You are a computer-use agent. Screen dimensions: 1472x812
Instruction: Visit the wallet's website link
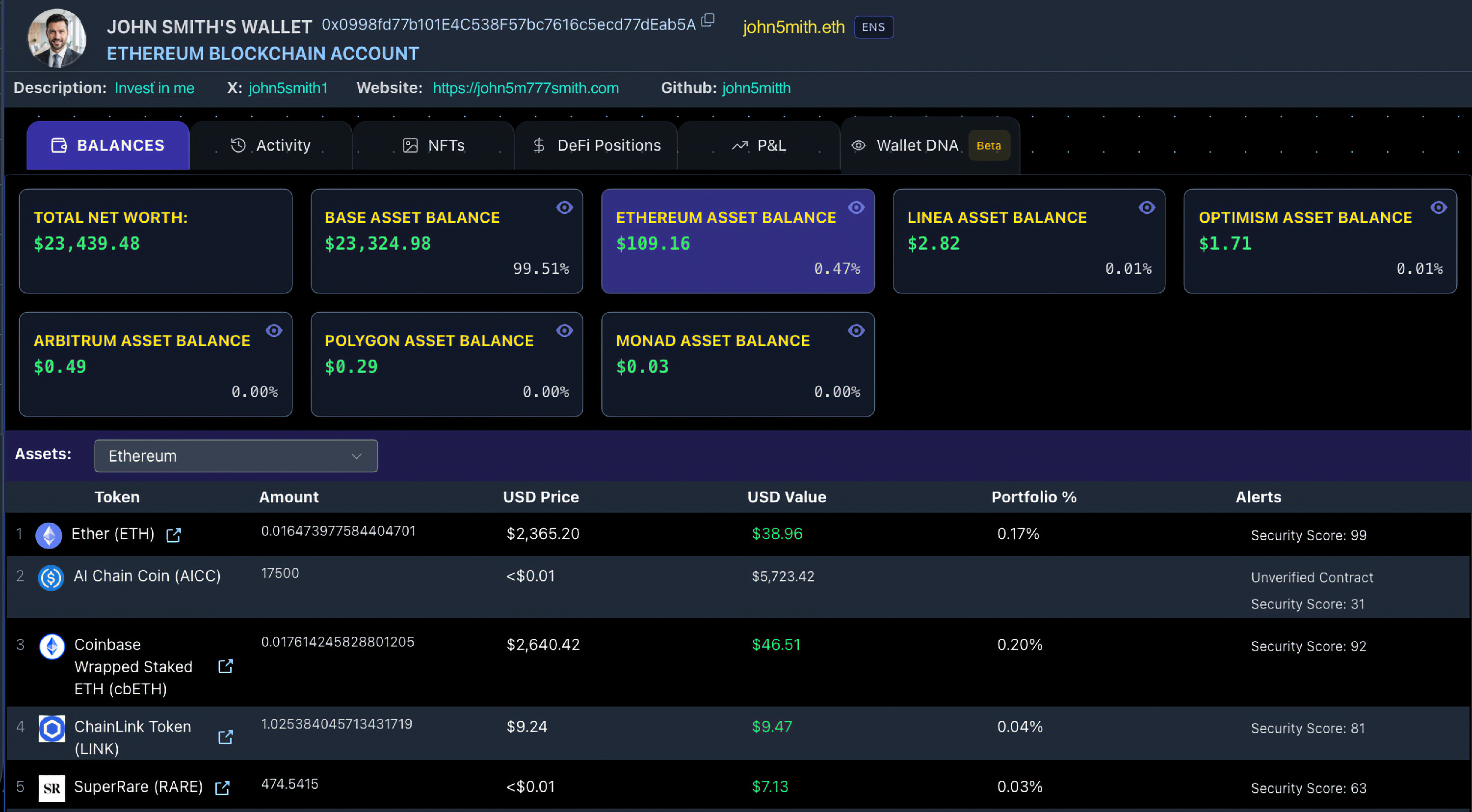click(526, 88)
